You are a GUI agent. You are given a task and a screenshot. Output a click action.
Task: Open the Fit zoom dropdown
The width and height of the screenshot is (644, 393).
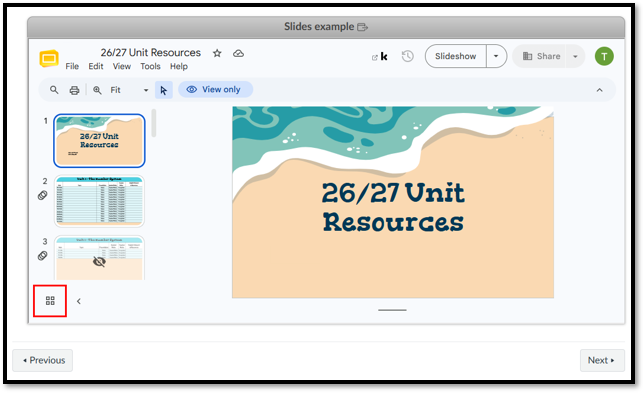129,90
